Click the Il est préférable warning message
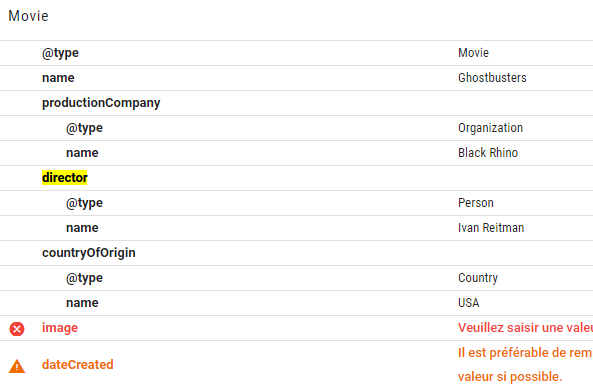The height and width of the screenshot is (389, 593). click(525, 364)
